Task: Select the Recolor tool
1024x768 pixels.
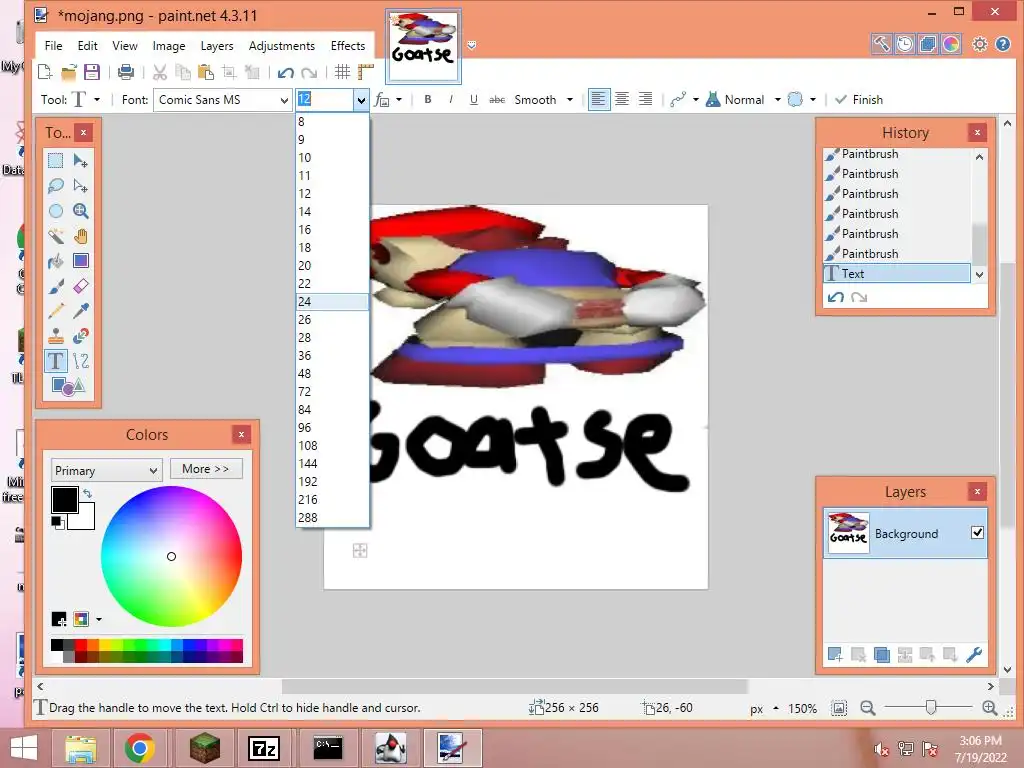Action: click(x=81, y=336)
